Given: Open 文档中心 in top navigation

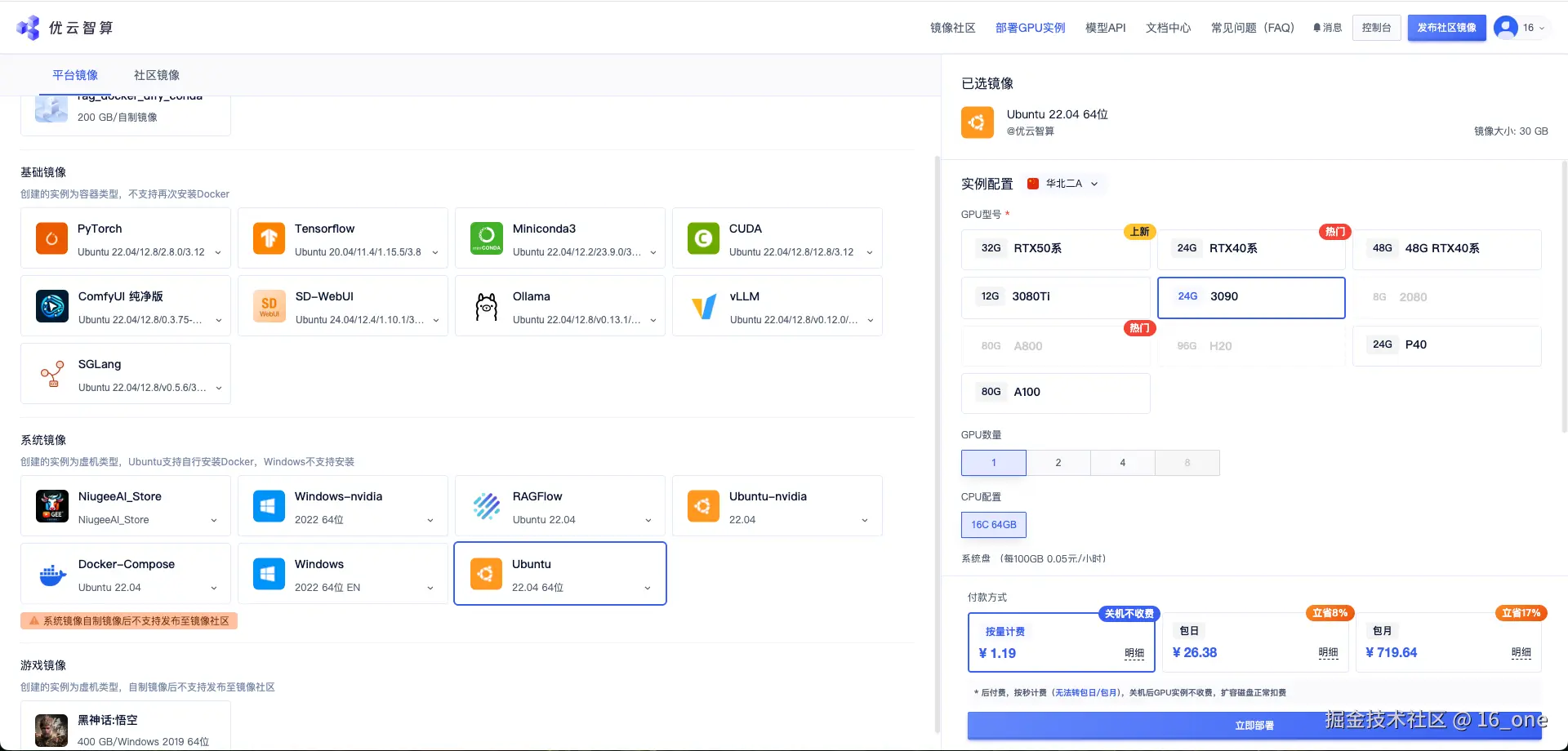Looking at the screenshot, I should [x=1168, y=28].
